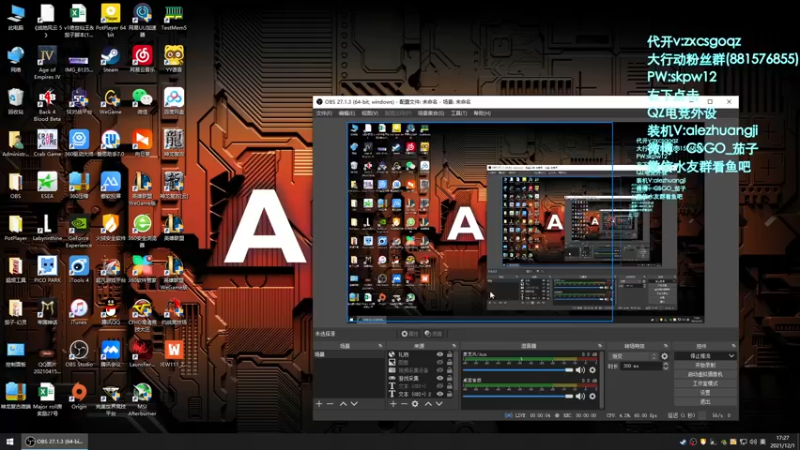Open transition properties gear beside 渐变
The width and height of the screenshot is (800, 450).
(x=664, y=356)
